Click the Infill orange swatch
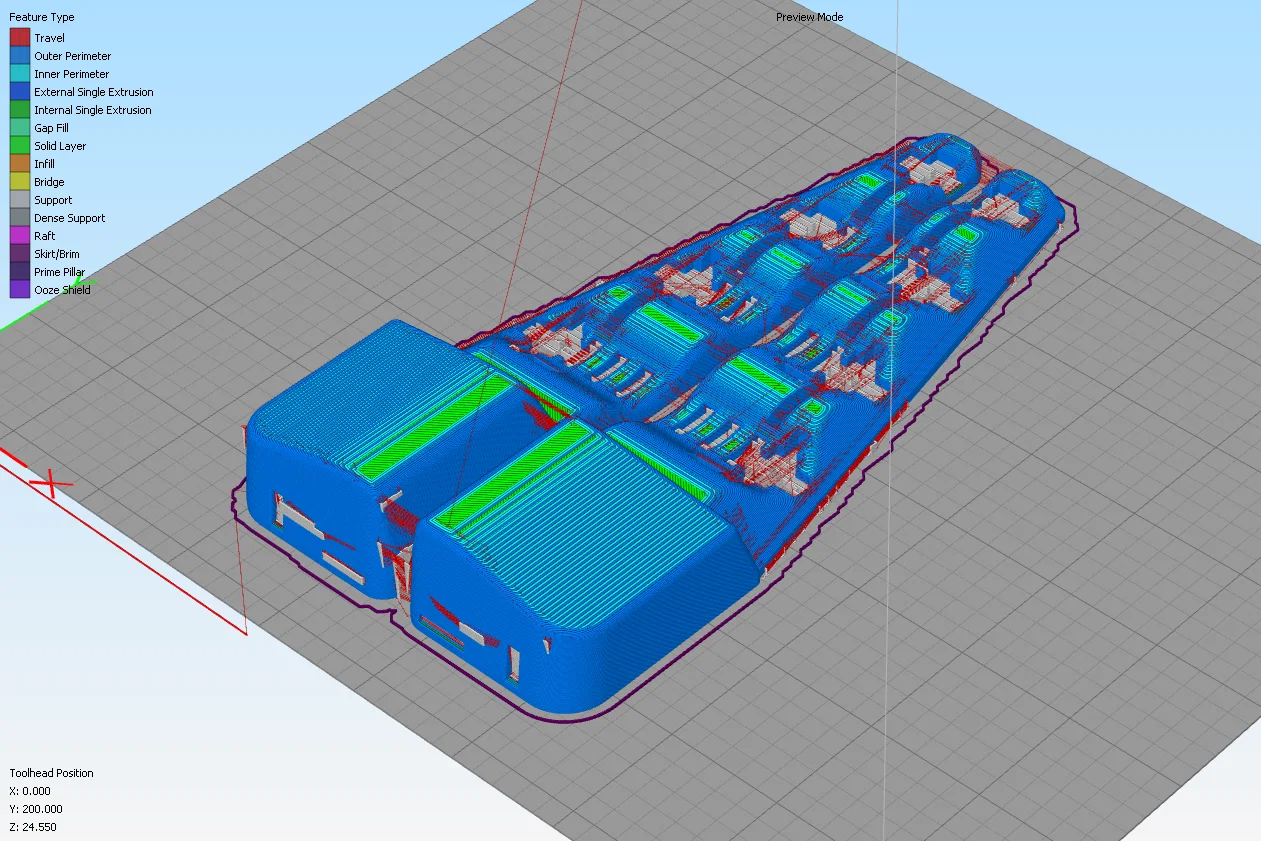The width and height of the screenshot is (1261, 841). (19, 164)
